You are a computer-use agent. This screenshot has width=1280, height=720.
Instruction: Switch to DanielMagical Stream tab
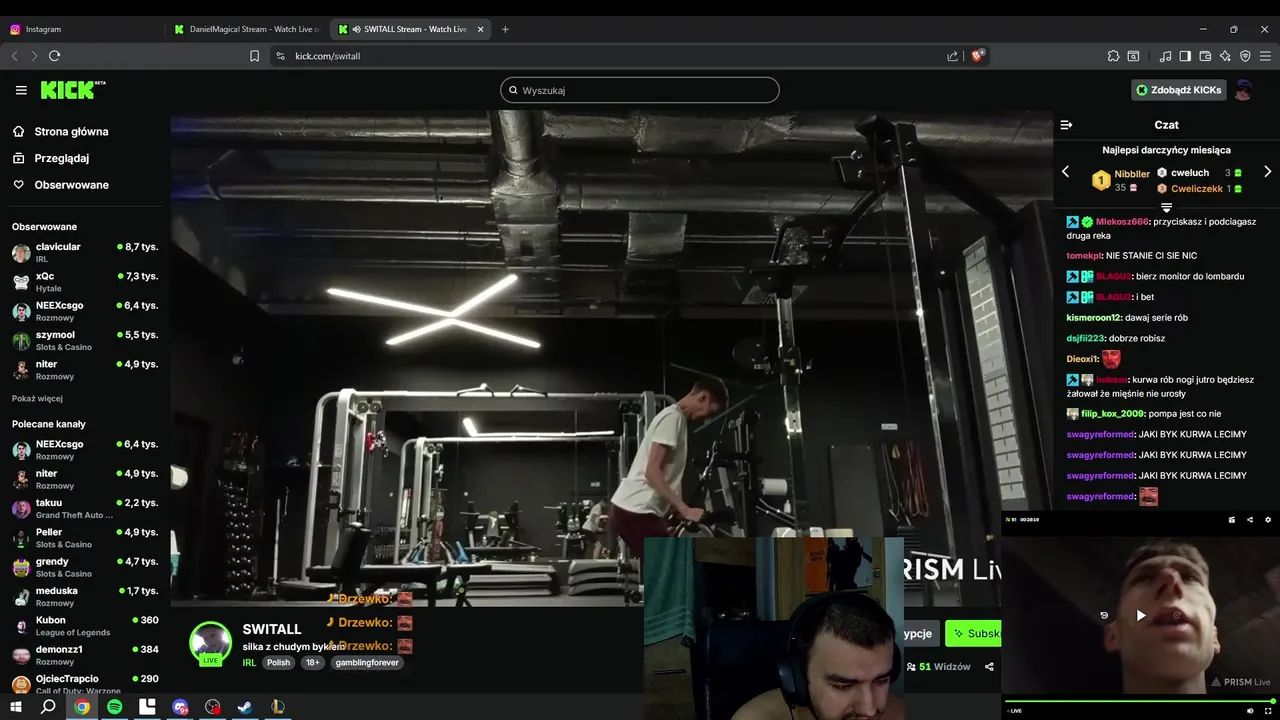tap(246, 29)
